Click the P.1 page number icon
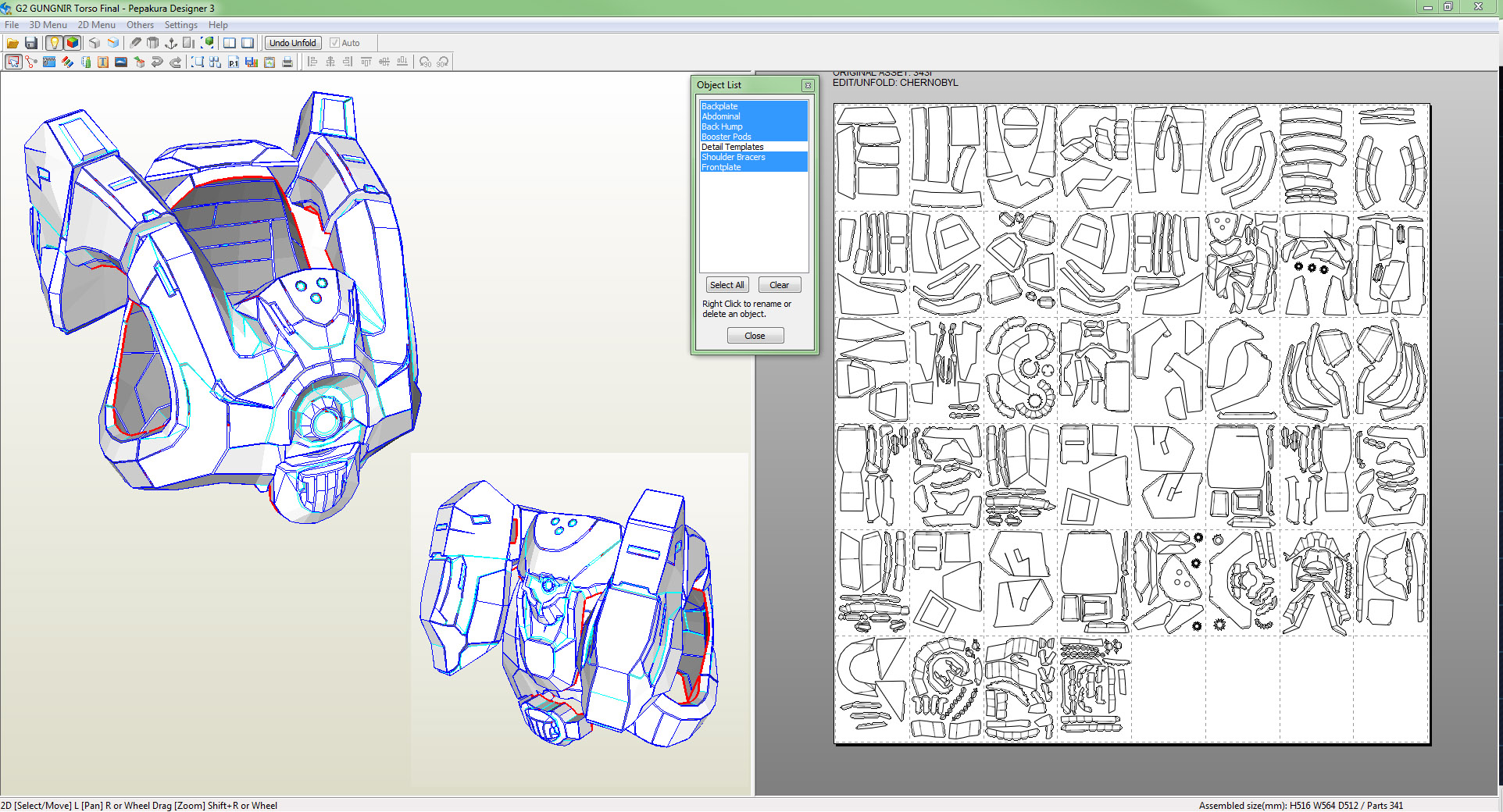This screenshot has width=1503, height=812. (234, 62)
